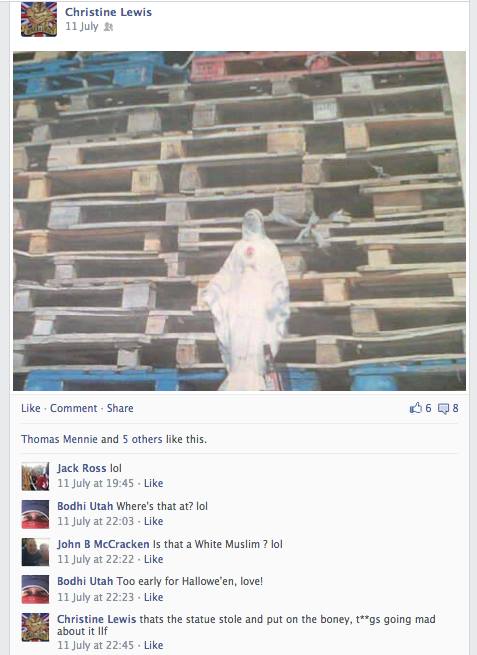Open Christine Lewis name link in header
This screenshot has height=655, width=477.
tap(108, 12)
